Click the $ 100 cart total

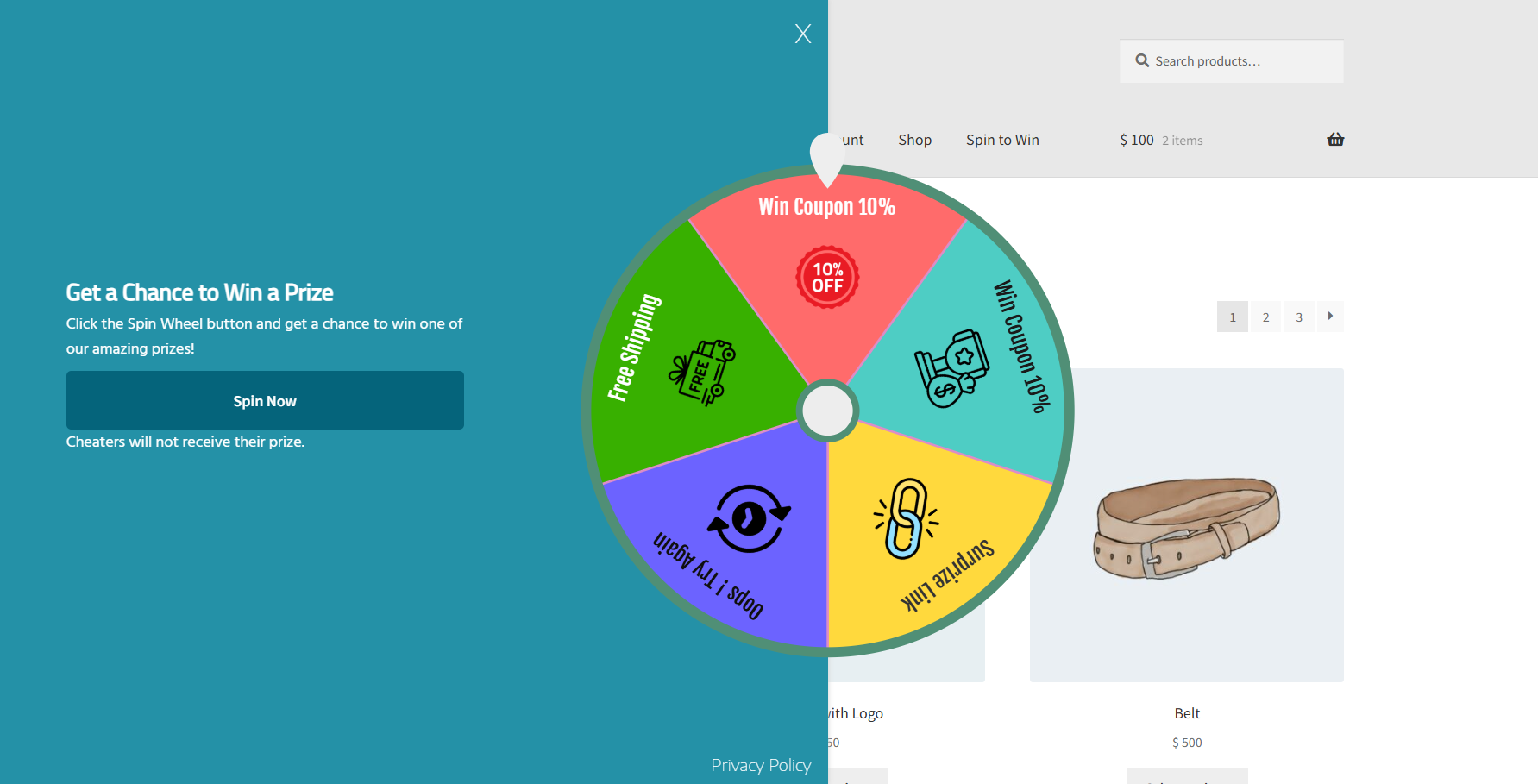click(1136, 140)
